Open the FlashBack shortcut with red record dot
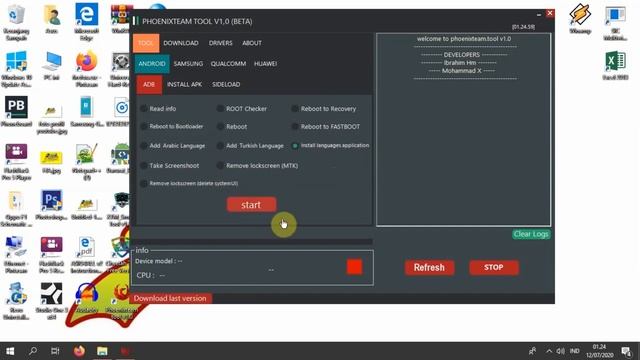The height and width of the screenshot is (360, 640). (x=51, y=255)
